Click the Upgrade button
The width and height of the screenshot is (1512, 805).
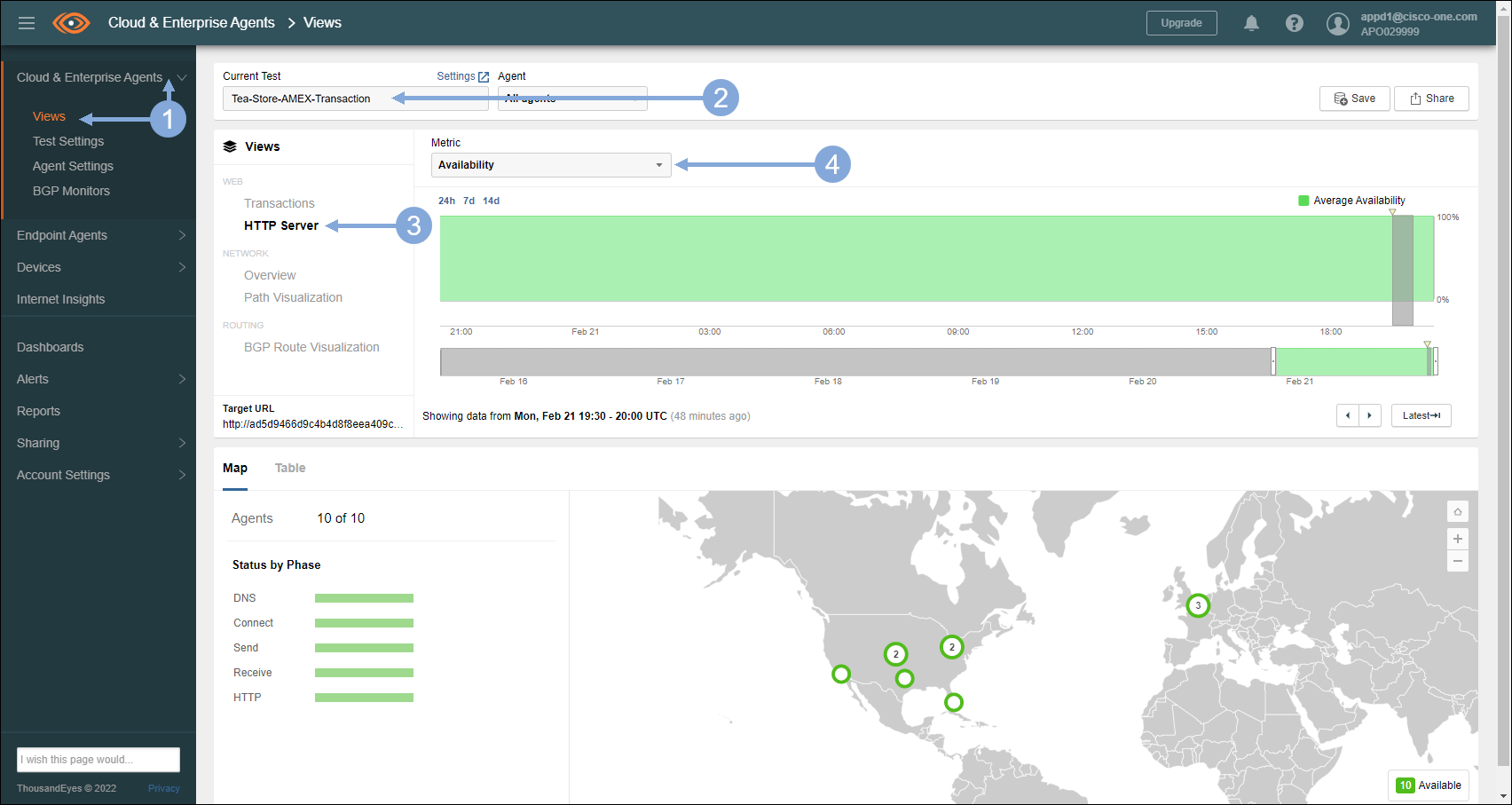pos(1181,23)
